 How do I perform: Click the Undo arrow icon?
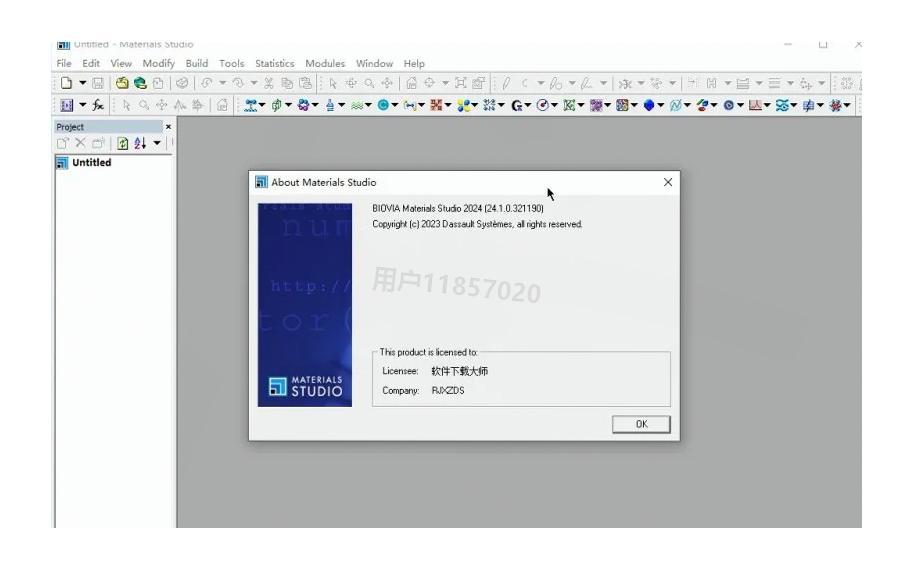pyautogui.click(x=206, y=83)
